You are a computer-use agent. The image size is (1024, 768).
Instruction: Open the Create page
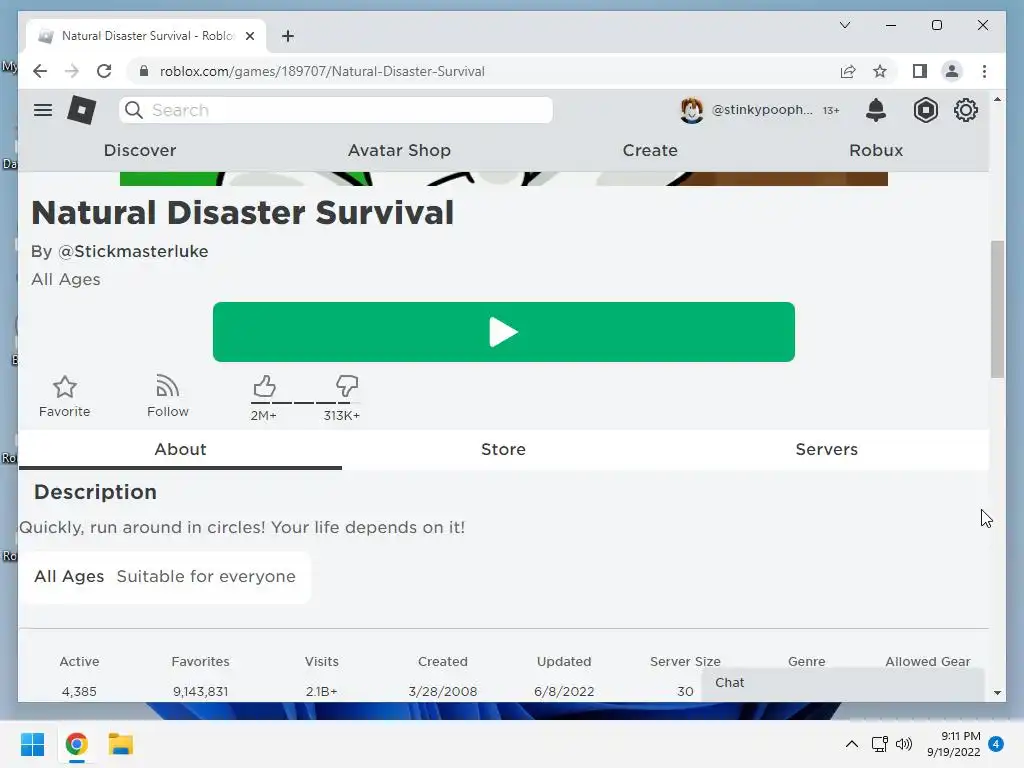(x=650, y=150)
